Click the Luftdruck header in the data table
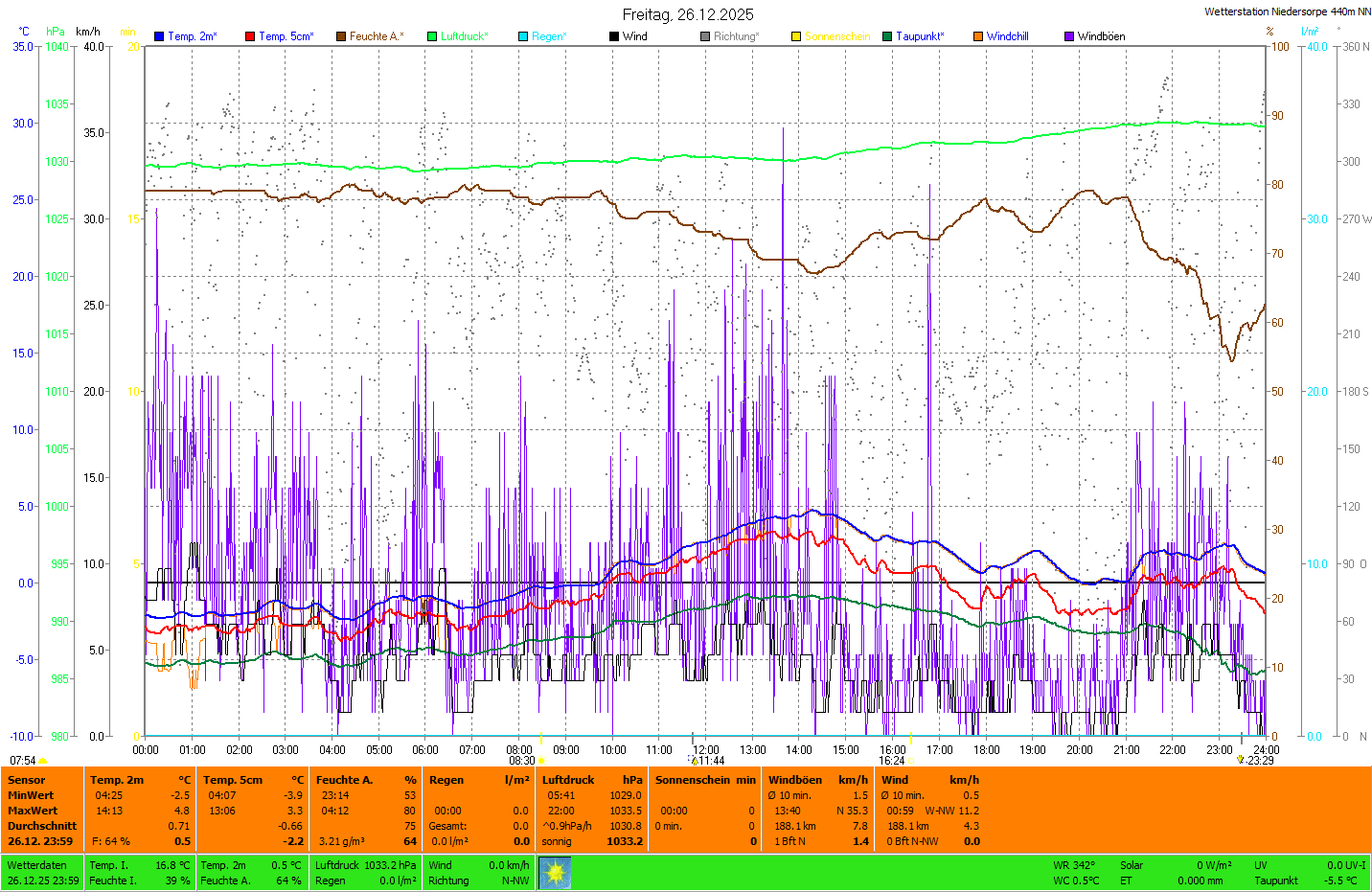Image resolution: width=1372 pixels, height=892 pixels. 568,780
